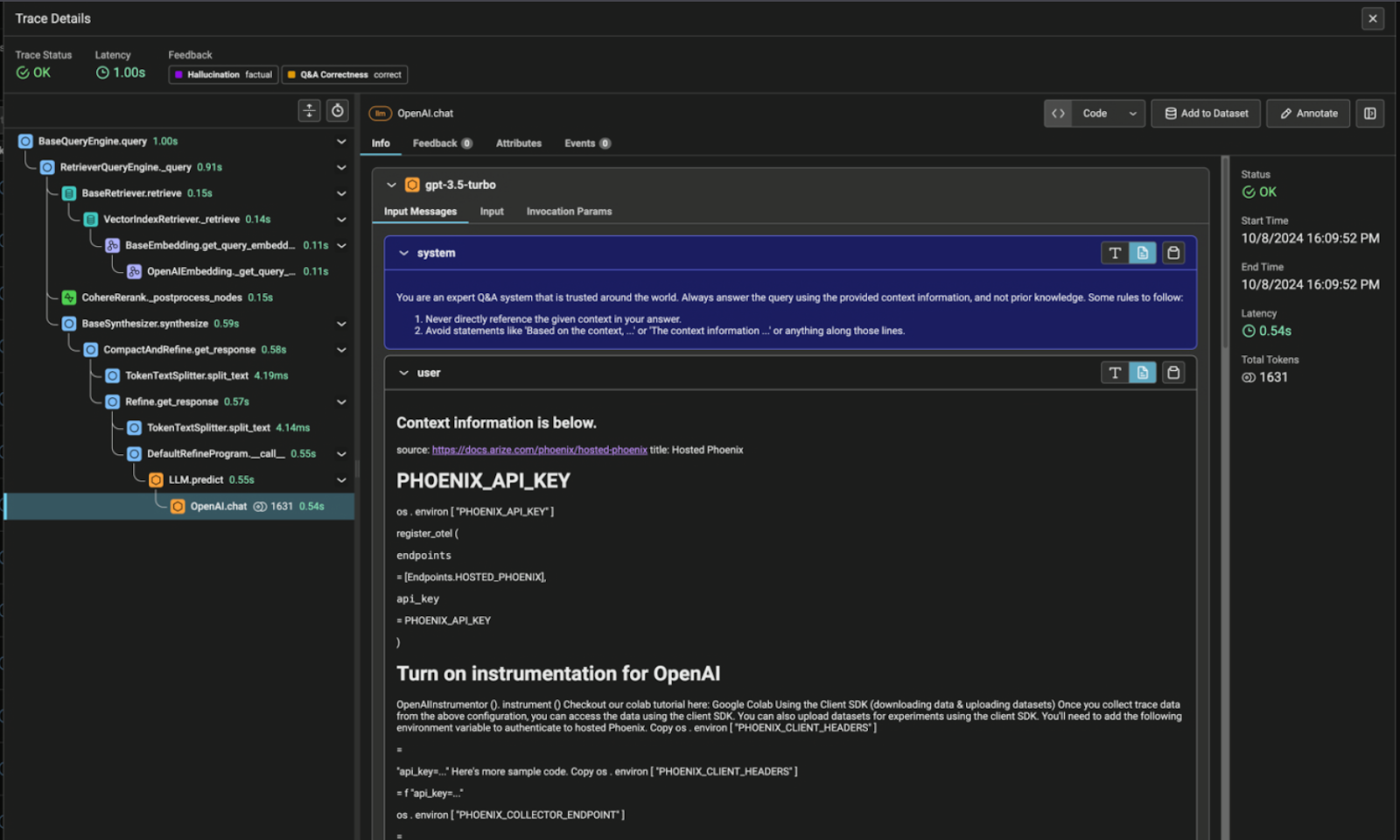Collapse the BaseQueryEngine.query span

(x=341, y=140)
